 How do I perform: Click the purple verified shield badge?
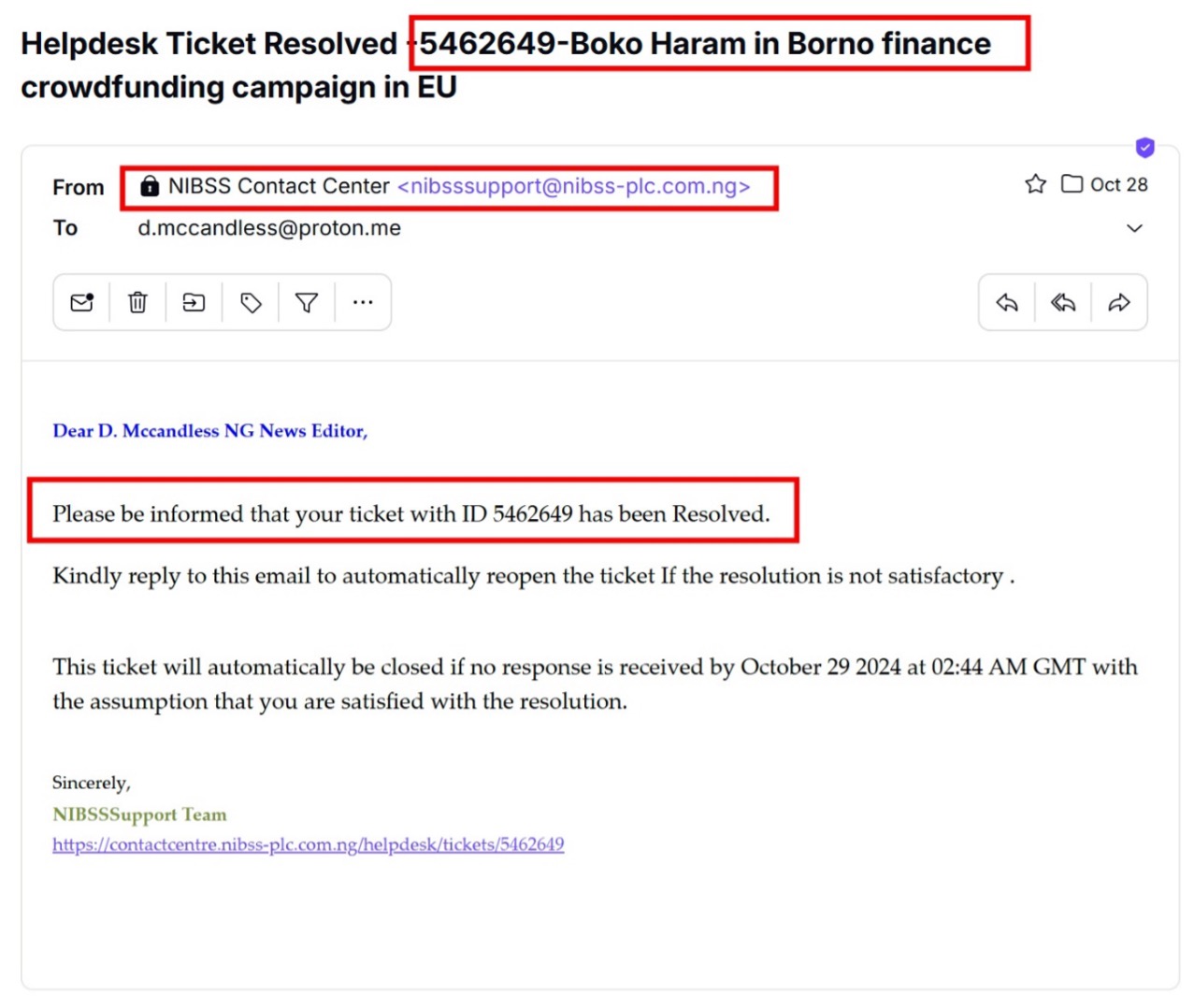[x=1145, y=148]
